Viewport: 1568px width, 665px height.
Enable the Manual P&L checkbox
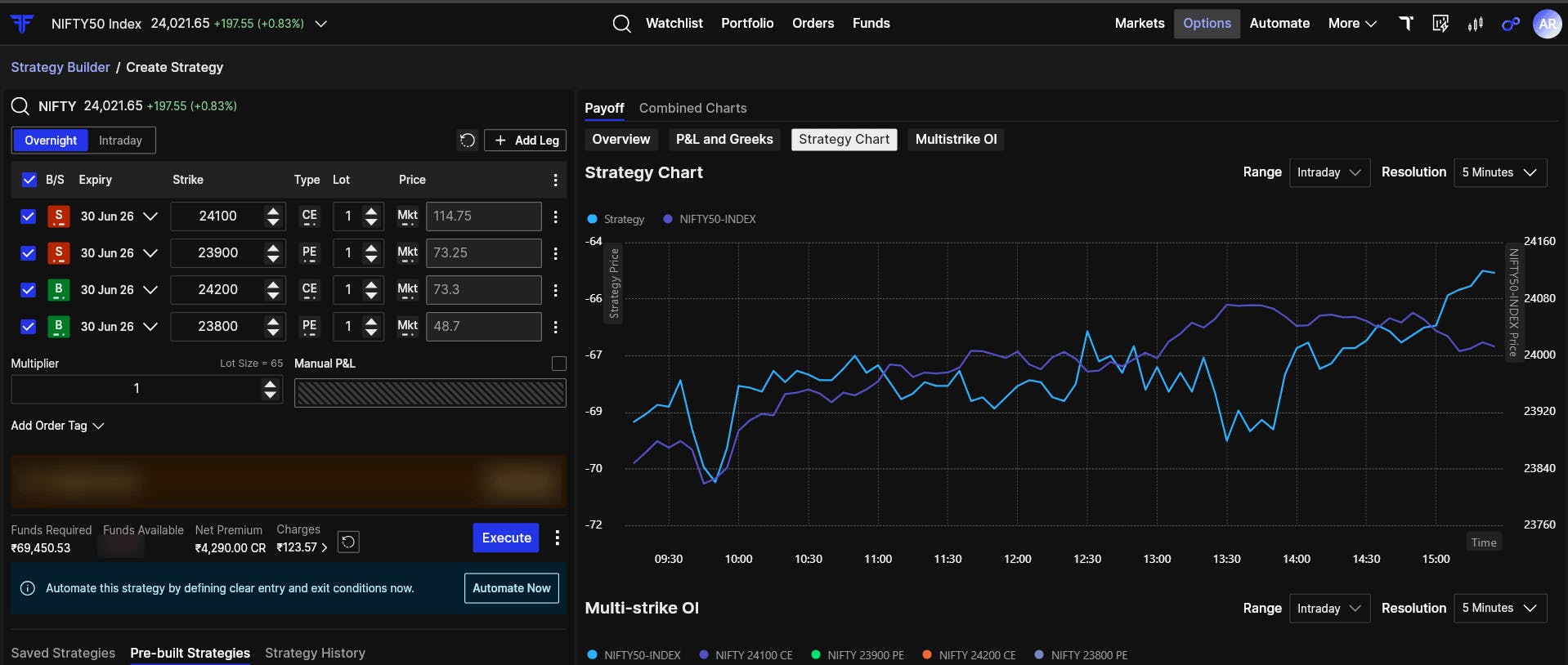point(559,364)
